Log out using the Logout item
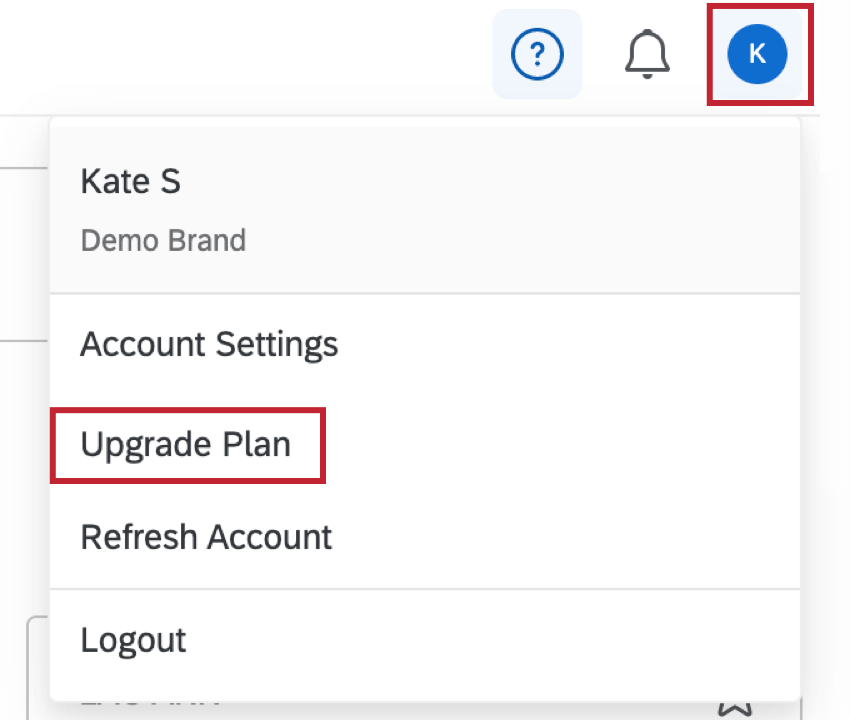Screen dimensions: 850x720 (x=133, y=640)
